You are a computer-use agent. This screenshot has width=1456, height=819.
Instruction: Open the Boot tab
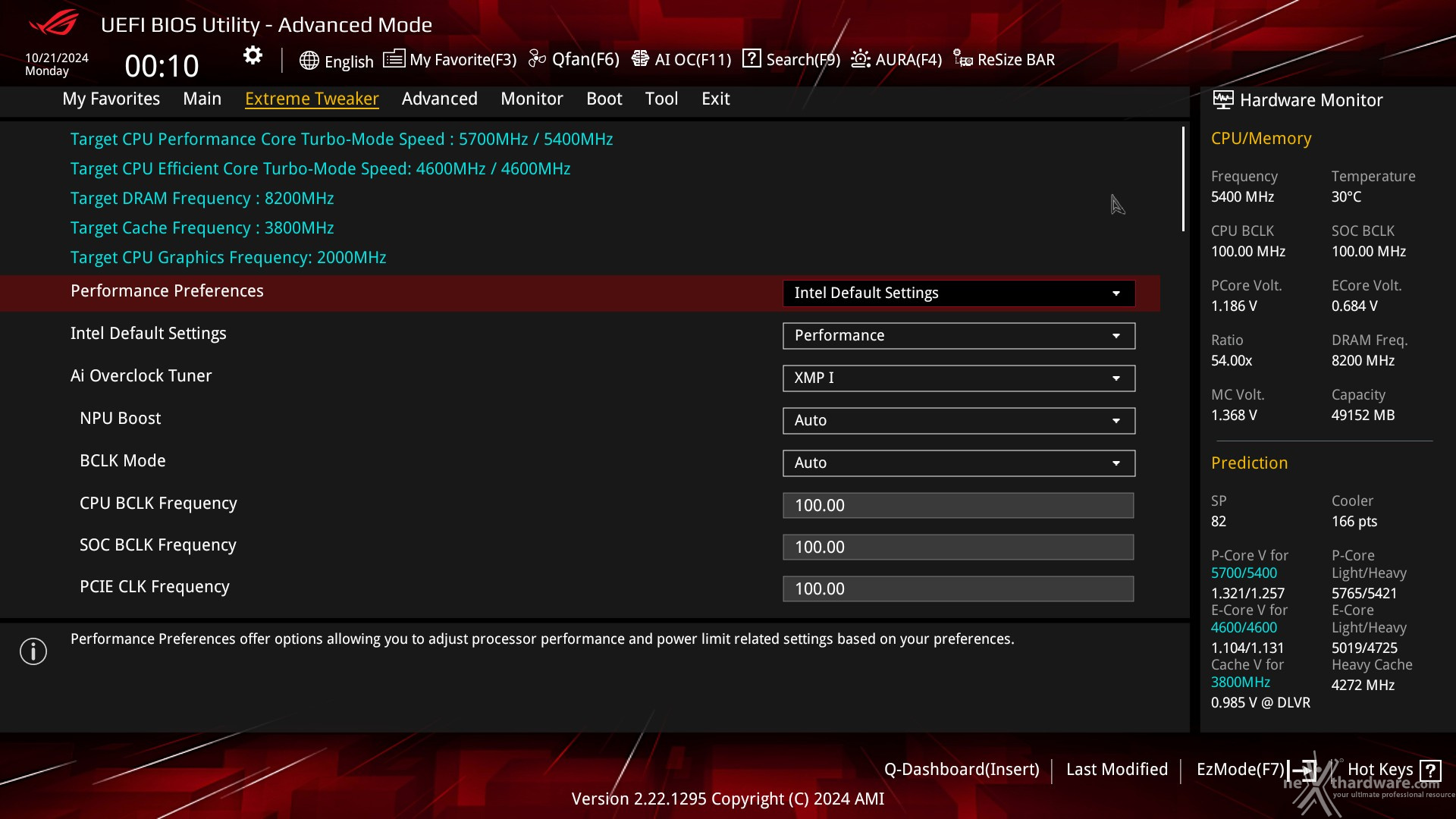point(604,99)
